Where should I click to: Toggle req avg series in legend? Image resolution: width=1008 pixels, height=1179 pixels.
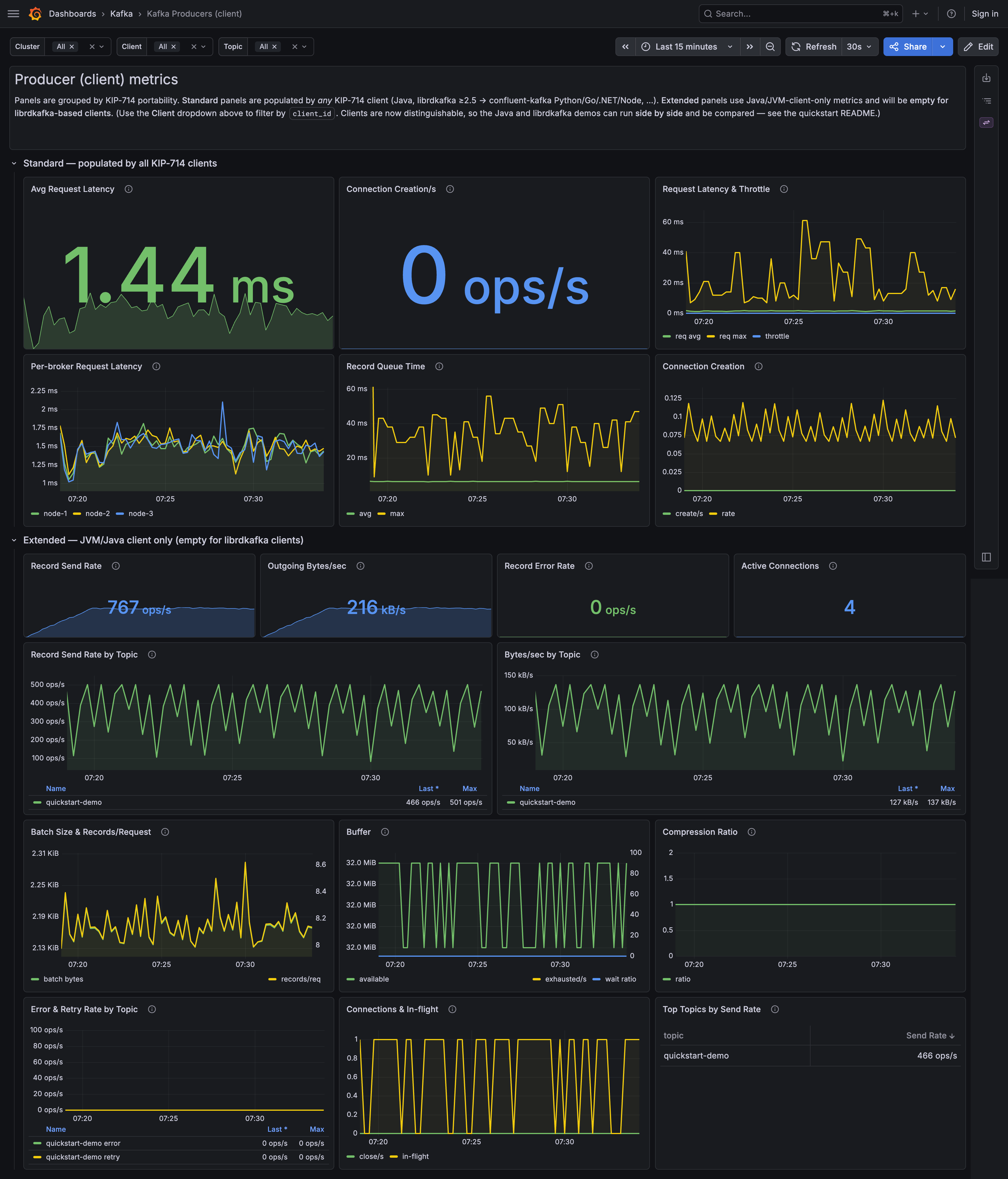[x=688, y=336]
